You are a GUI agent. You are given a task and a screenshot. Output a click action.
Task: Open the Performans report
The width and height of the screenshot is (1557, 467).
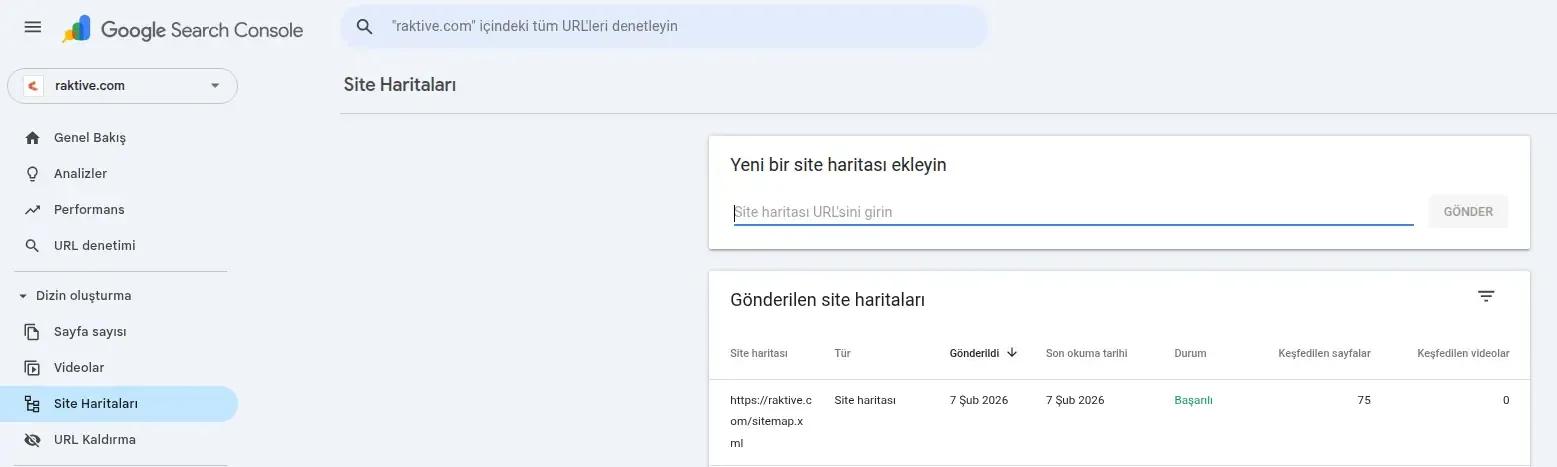[120, 210]
